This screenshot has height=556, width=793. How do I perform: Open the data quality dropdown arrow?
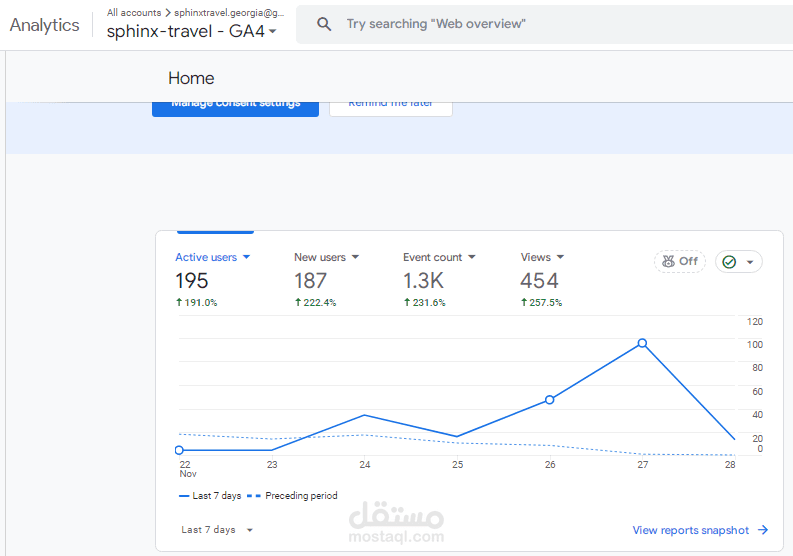click(750, 262)
